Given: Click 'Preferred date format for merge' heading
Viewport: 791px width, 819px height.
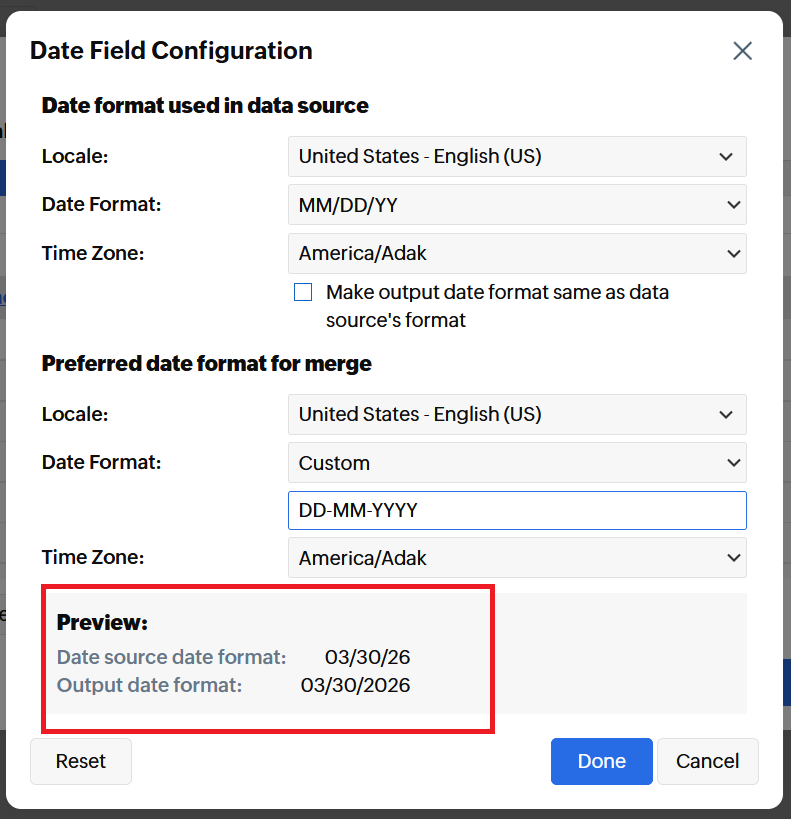Looking at the screenshot, I should pos(206,364).
